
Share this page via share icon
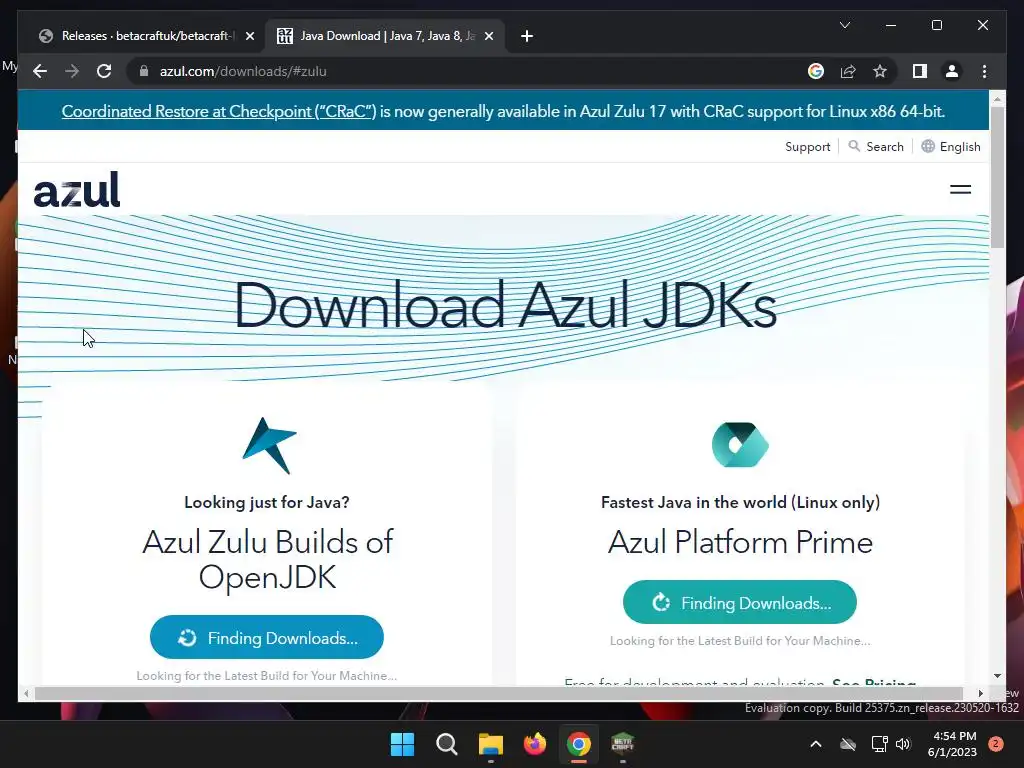(848, 71)
